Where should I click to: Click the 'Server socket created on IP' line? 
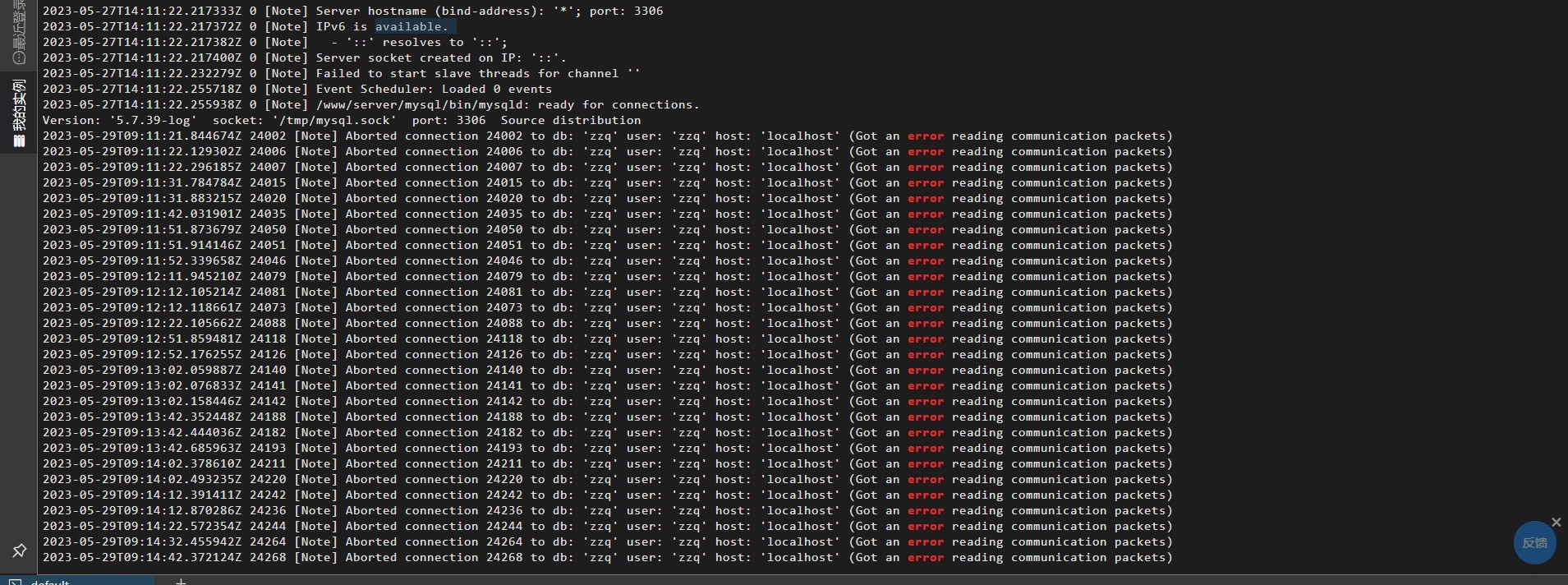click(x=305, y=58)
